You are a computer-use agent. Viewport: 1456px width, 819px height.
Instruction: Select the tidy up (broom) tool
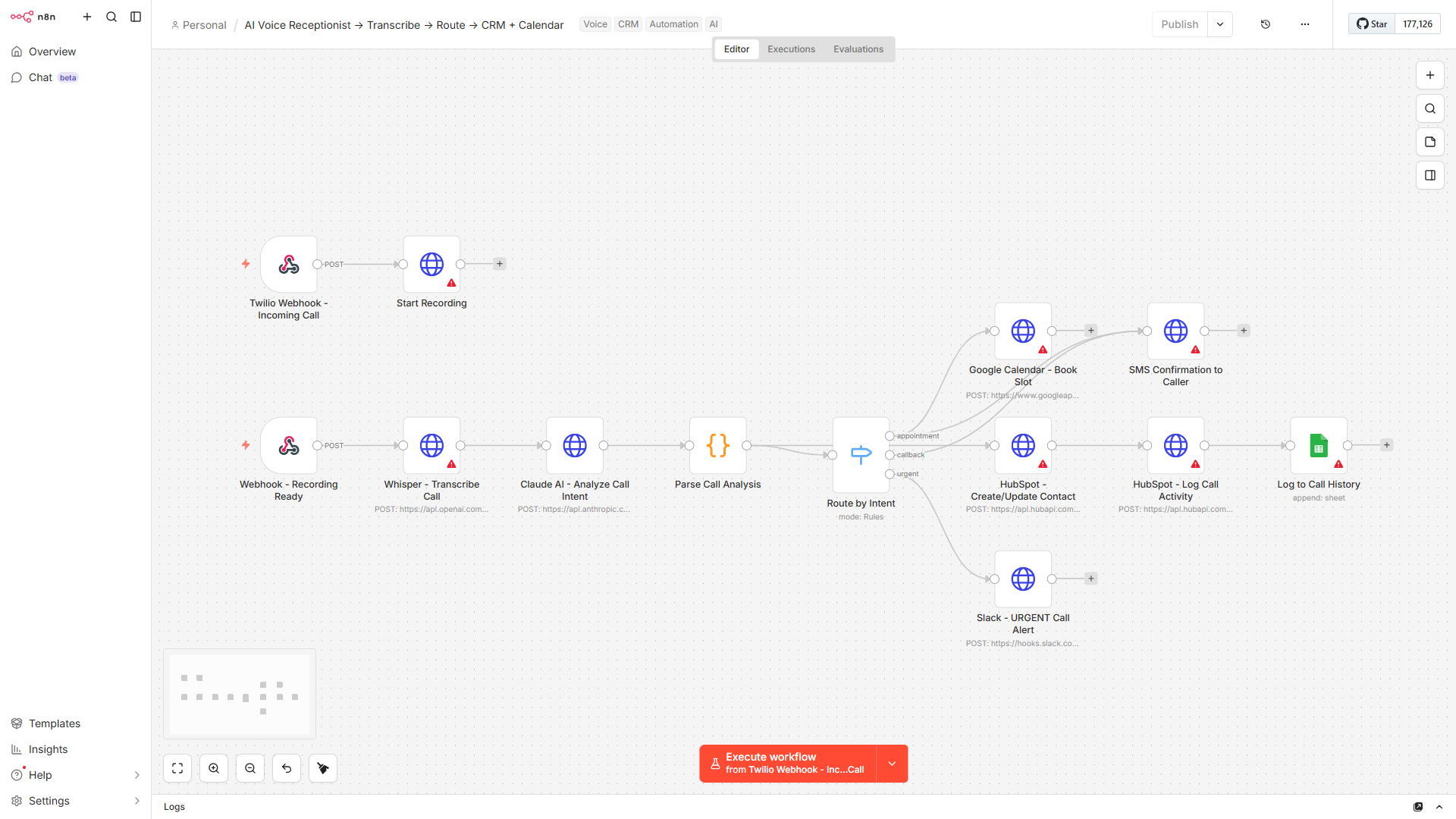click(x=322, y=767)
